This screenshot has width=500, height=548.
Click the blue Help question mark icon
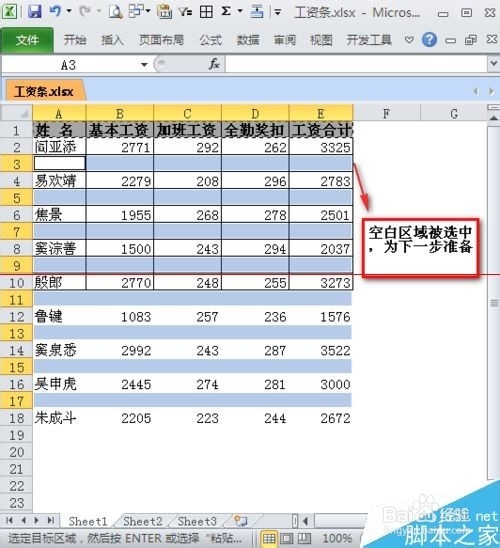pos(429,39)
